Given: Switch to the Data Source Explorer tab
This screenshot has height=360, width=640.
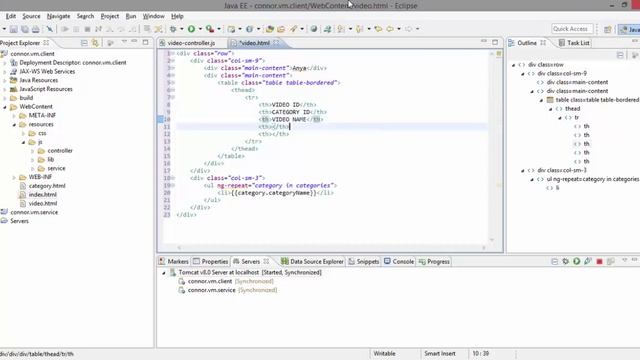Looking at the screenshot, I should (313, 262).
